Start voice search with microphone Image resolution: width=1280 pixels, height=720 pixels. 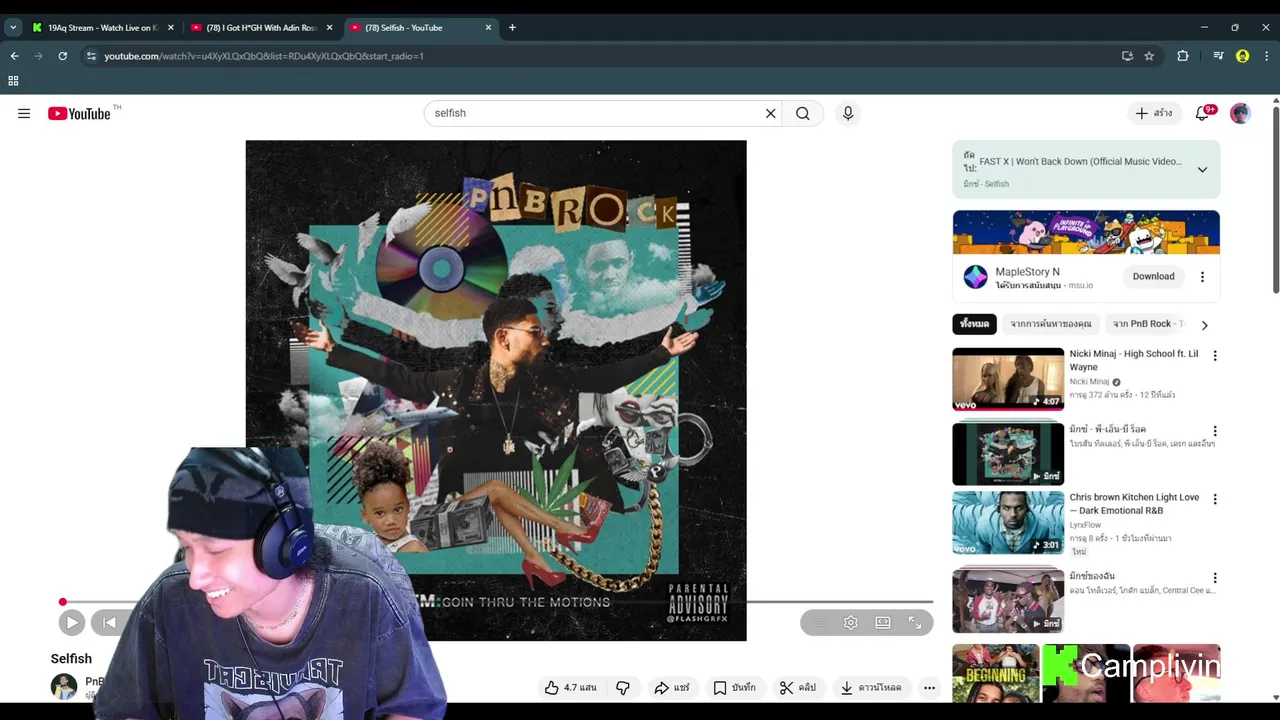point(848,113)
